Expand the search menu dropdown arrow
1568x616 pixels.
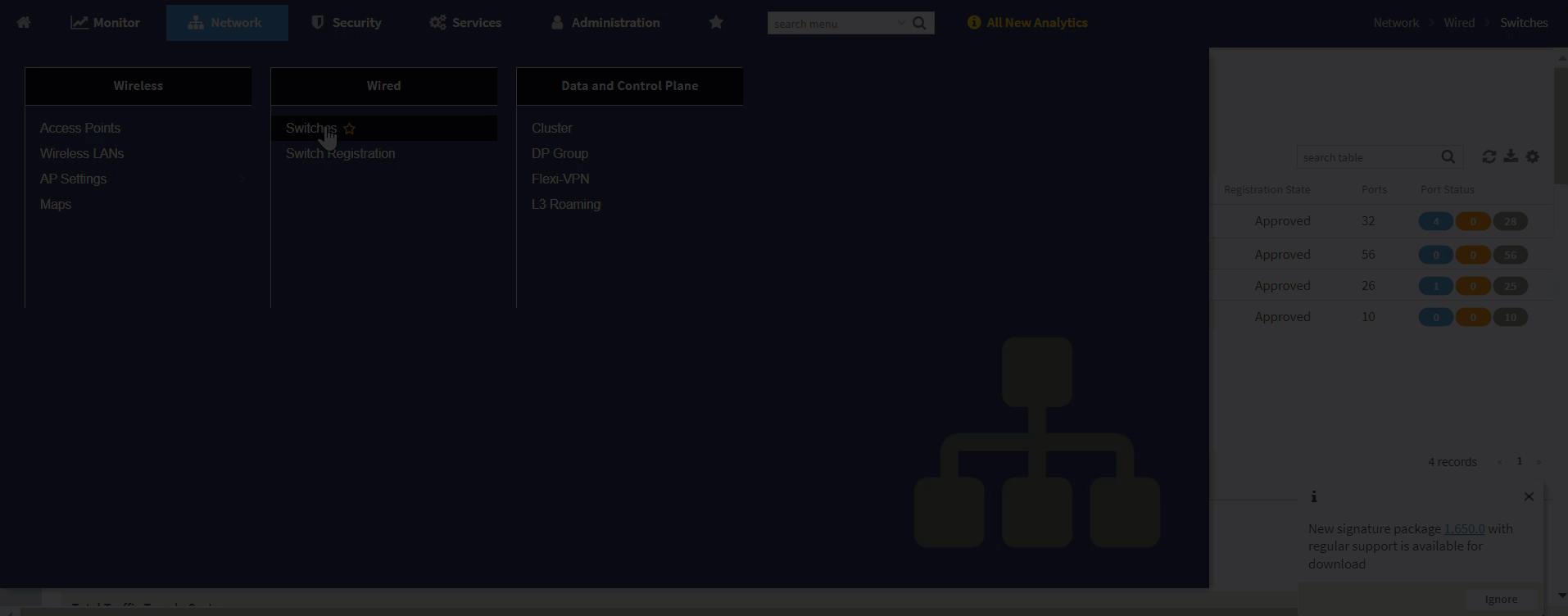tap(901, 23)
